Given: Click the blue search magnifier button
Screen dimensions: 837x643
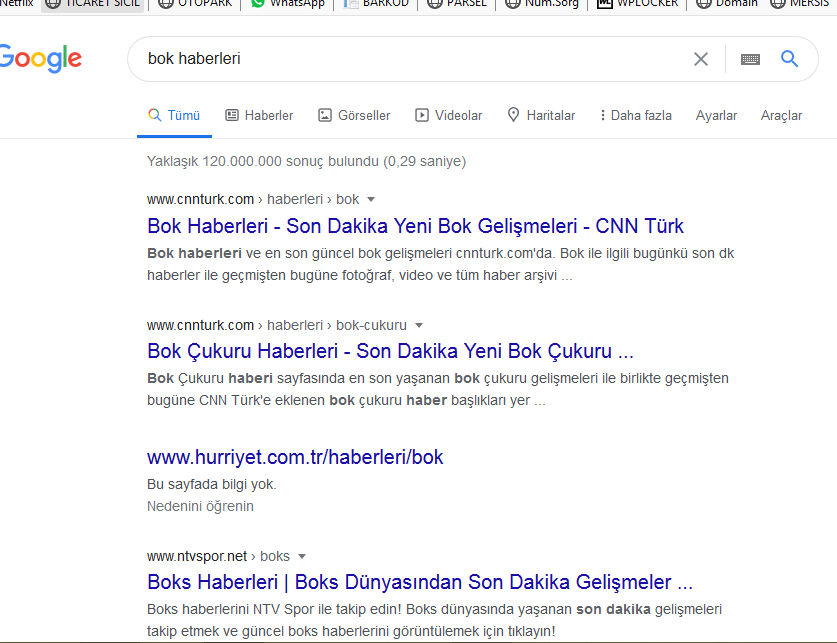Looking at the screenshot, I should click(x=789, y=59).
